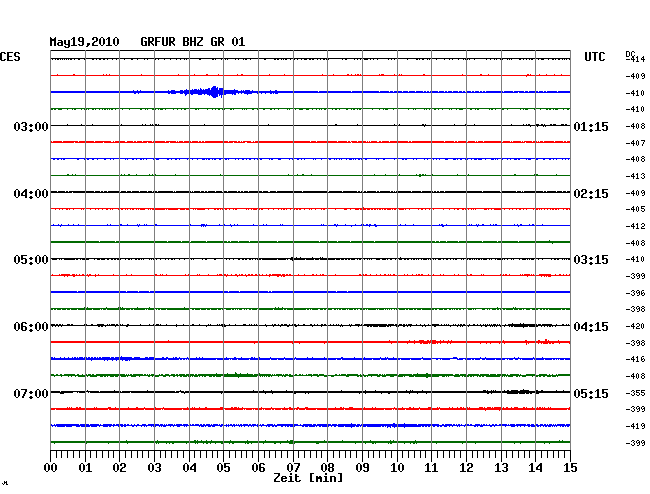The height and width of the screenshot is (494, 650).
Task: Select the DC offset value -396
Action: (635, 293)
